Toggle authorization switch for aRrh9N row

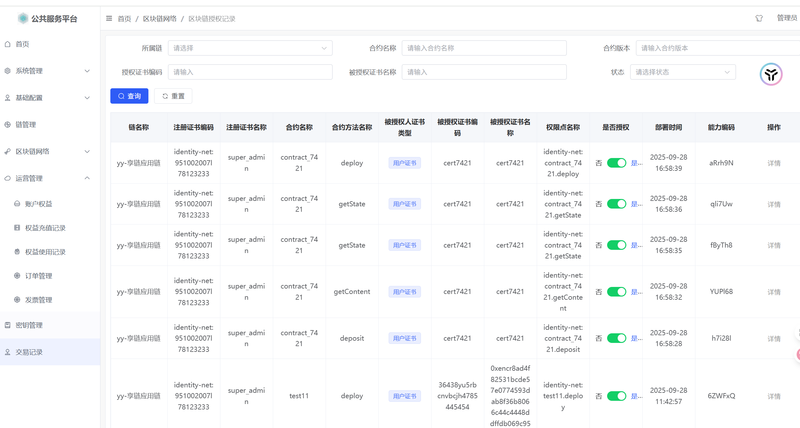point(616,163)
